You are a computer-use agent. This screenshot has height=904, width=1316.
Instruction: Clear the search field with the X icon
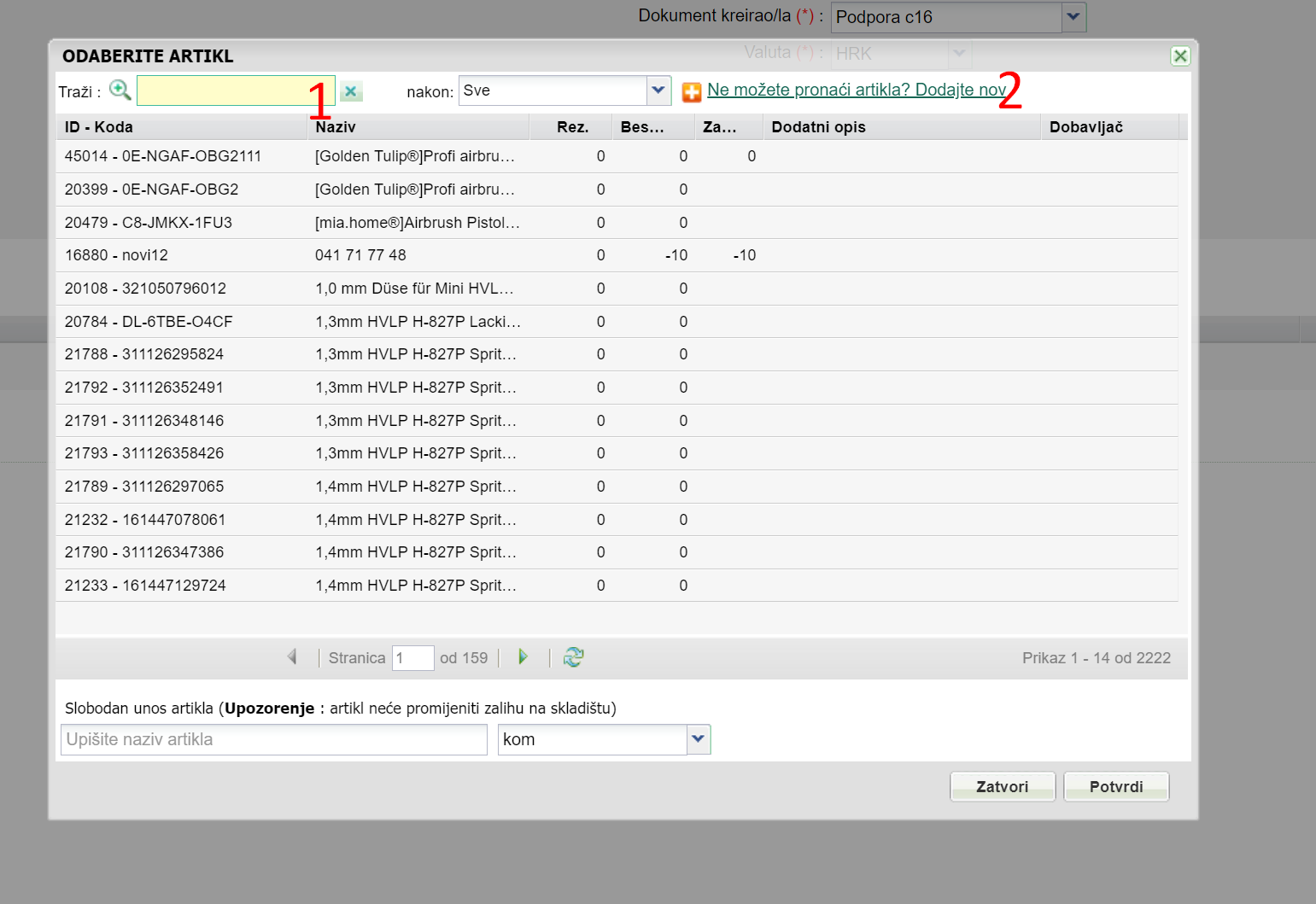351,91
